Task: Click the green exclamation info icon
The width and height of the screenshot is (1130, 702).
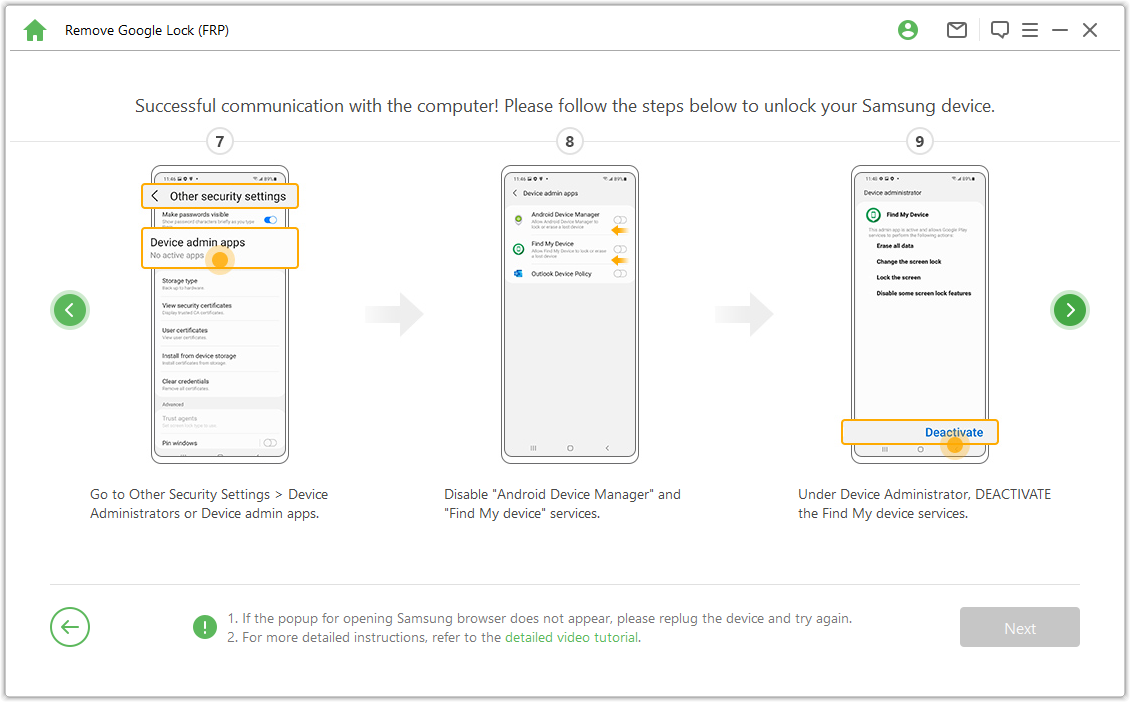Action: point(205,627)
